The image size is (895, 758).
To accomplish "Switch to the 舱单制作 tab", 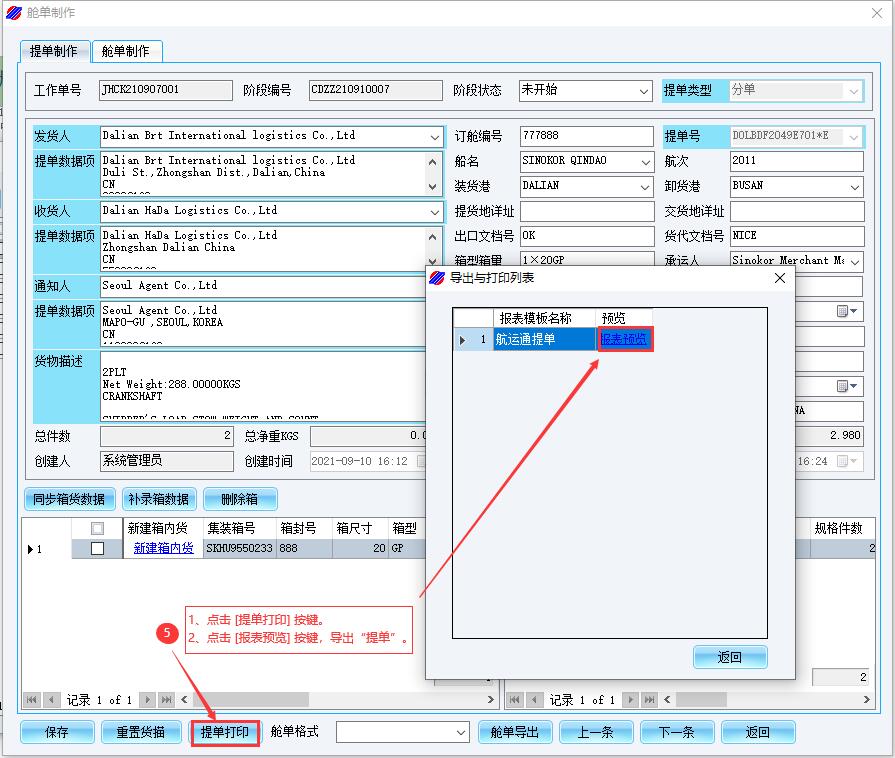I will click(126, 51).
